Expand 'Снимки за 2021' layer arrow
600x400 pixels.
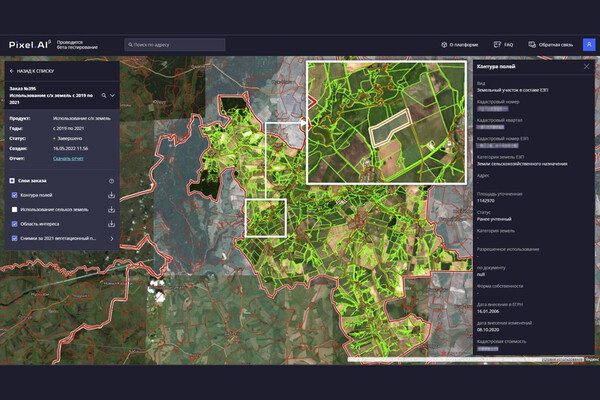112,238
